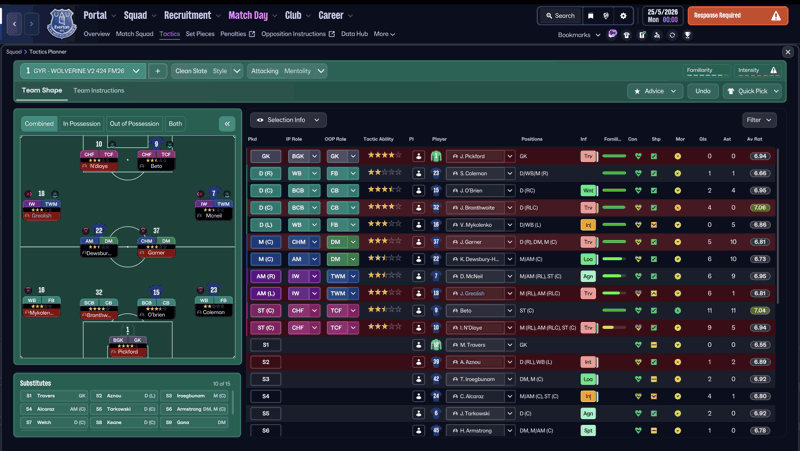Image resolution: width=800 pixels, height=451 pixels.
Task: Toggle A.Aznou's match sharpness checkmark
Action: pos(654,362)
